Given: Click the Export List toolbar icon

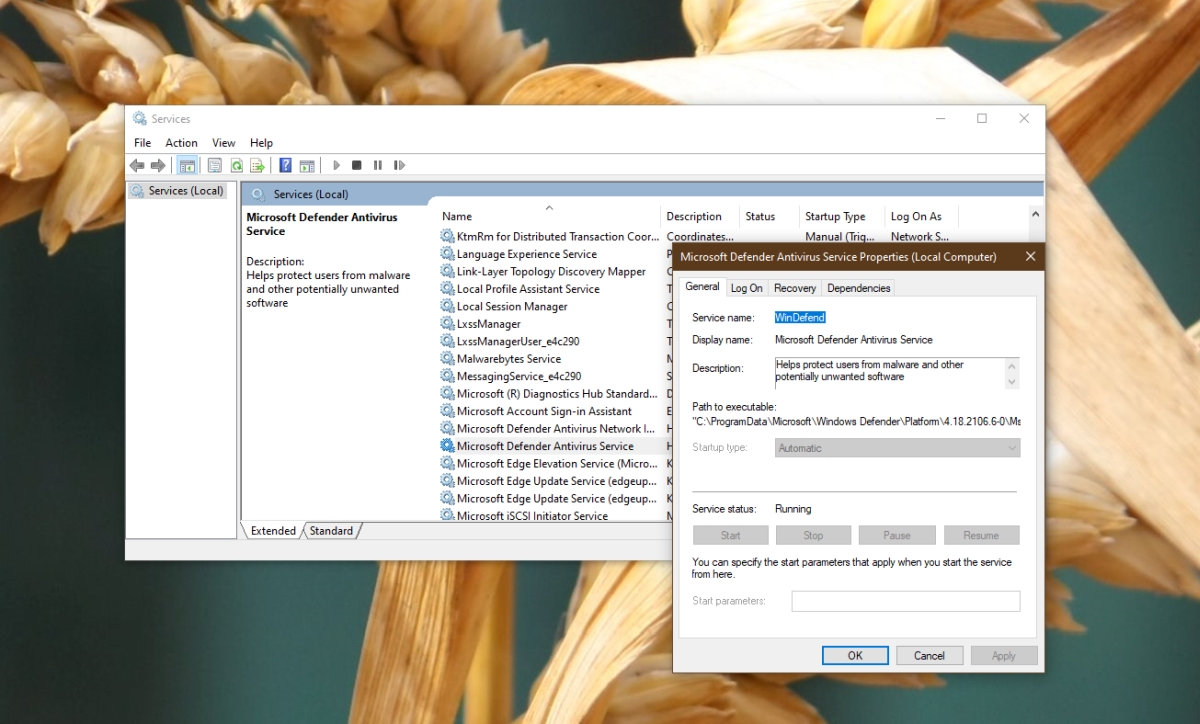Looking at the screenshot, I should (257, 165).
